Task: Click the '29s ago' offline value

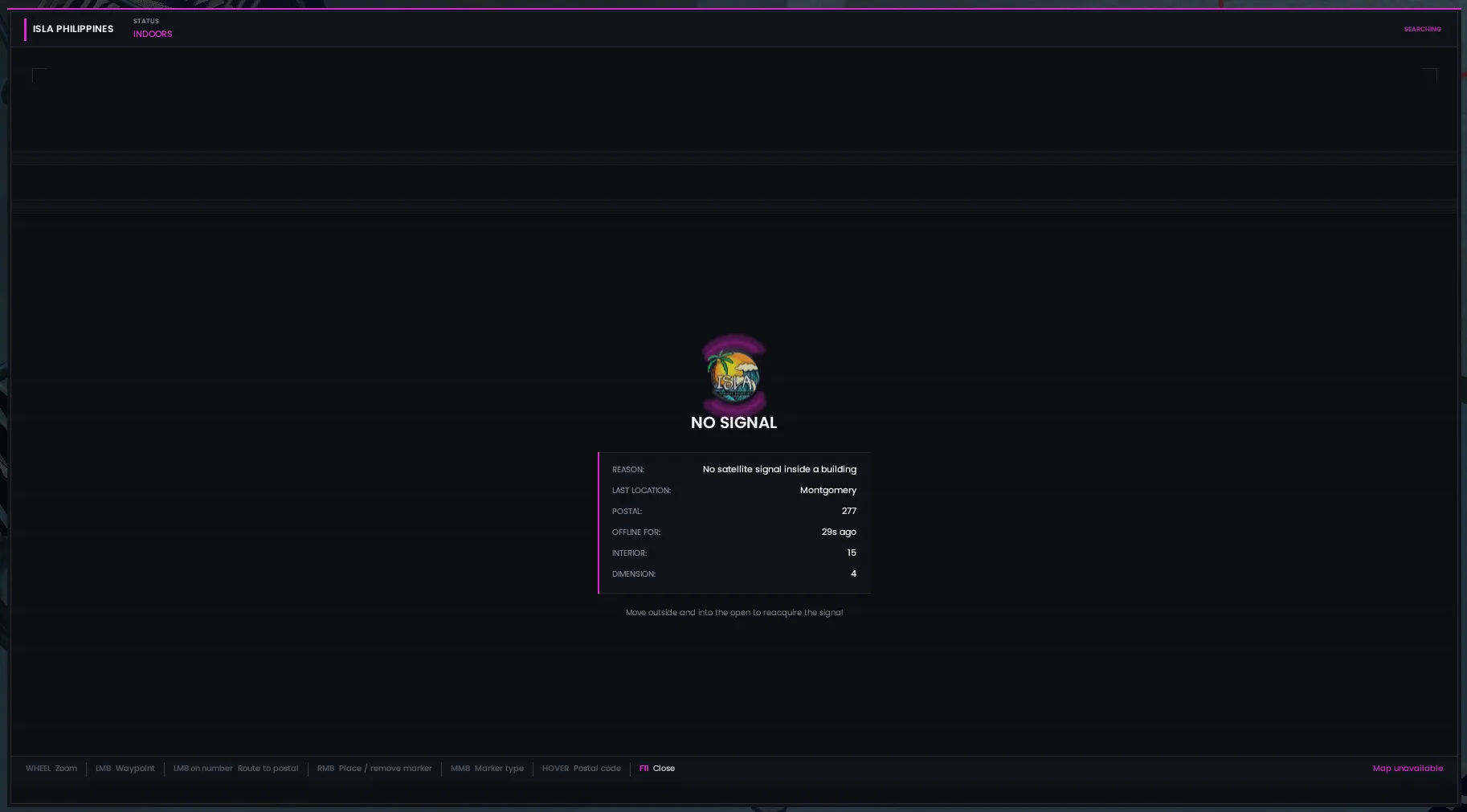Action: 839,532
